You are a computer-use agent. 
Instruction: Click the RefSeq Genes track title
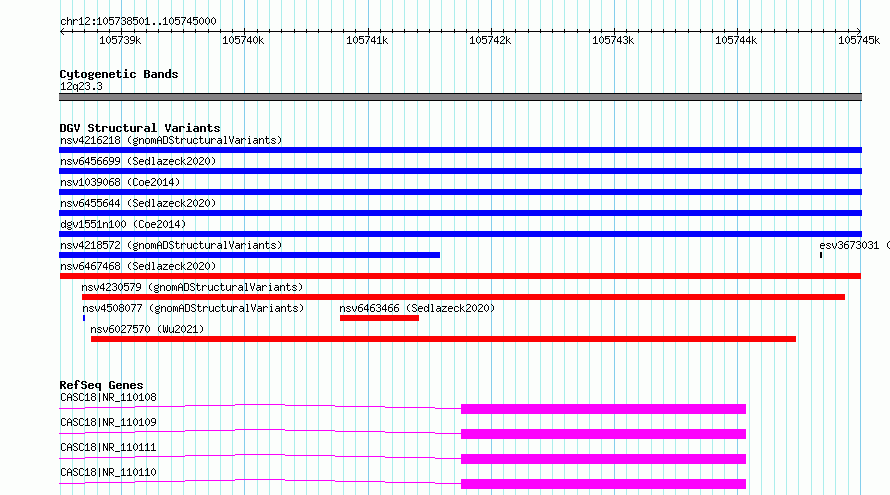tap(101, 385)
